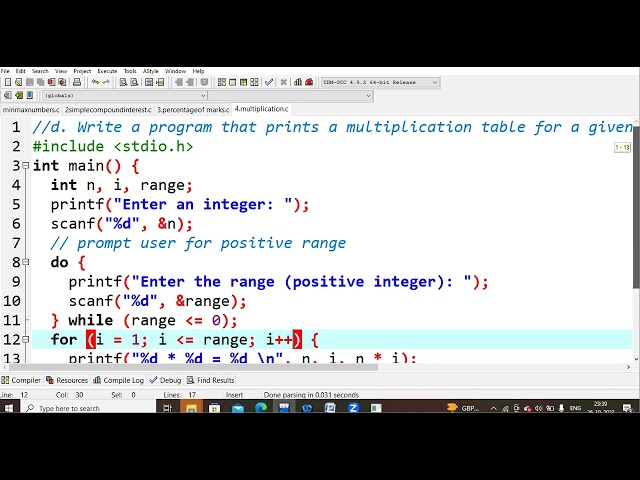
Task: Collapse the main() fold marker on line 3
Action: click(26, 165)
